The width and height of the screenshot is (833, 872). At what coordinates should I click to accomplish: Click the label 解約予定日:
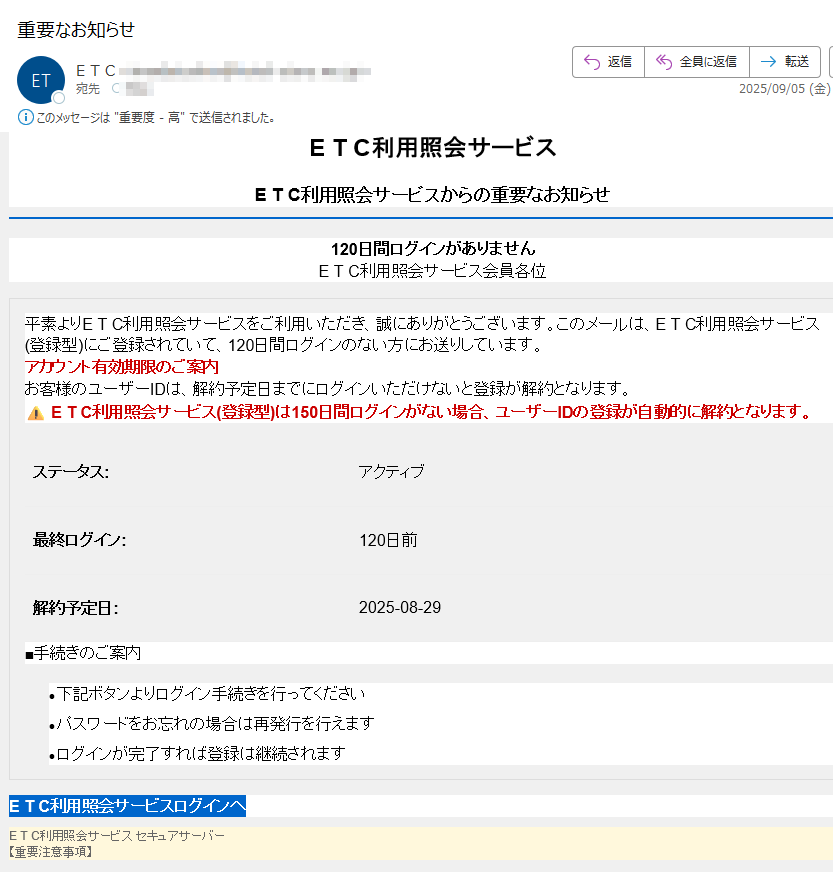(76, 608)
